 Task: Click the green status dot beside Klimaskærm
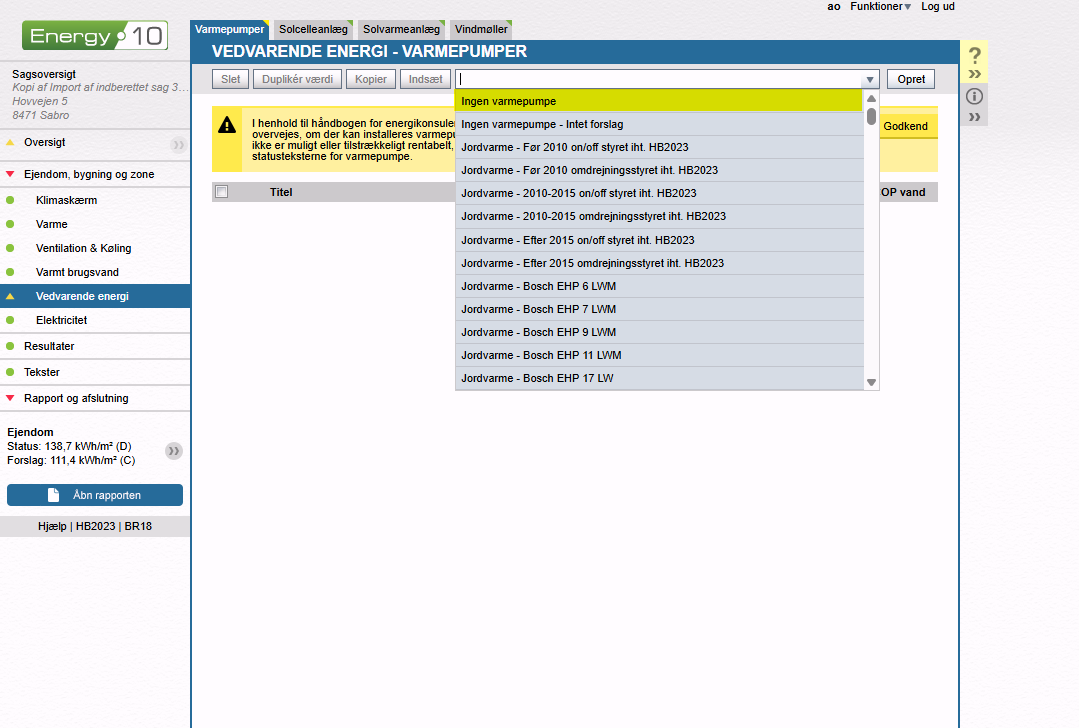(11, 200)
